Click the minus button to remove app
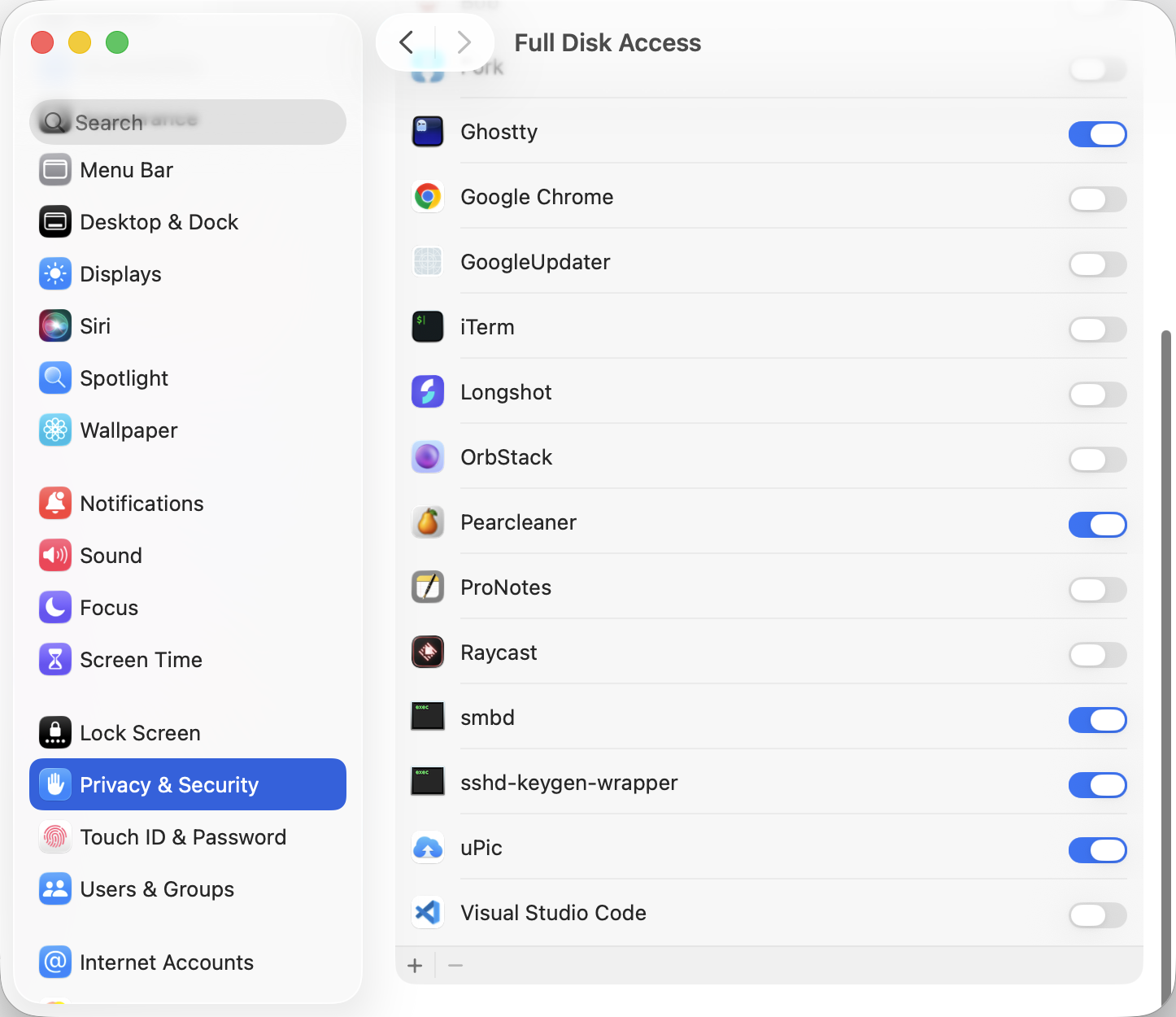 (455, 966)
